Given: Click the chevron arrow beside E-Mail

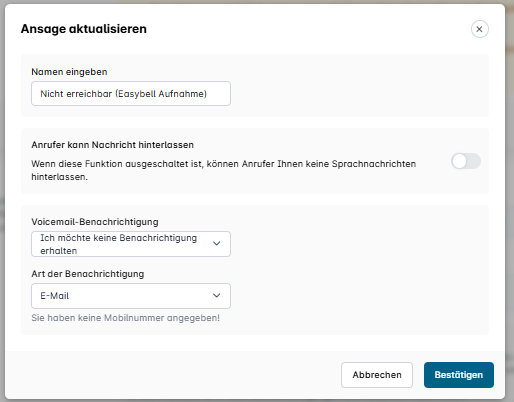Looking at the screenshot, I should (x=217, y=296).
